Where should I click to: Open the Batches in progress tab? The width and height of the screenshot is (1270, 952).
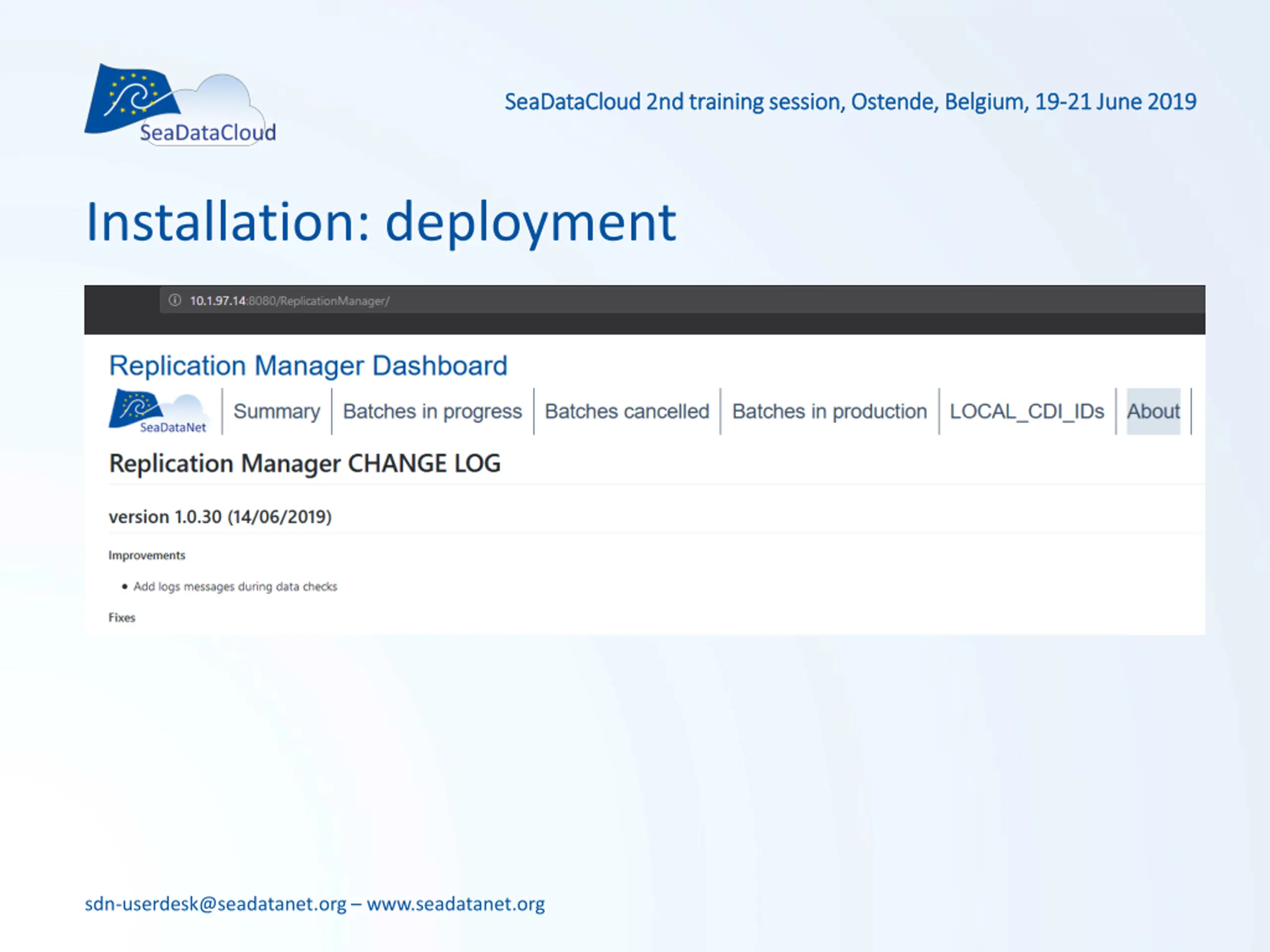coord(432,412)
